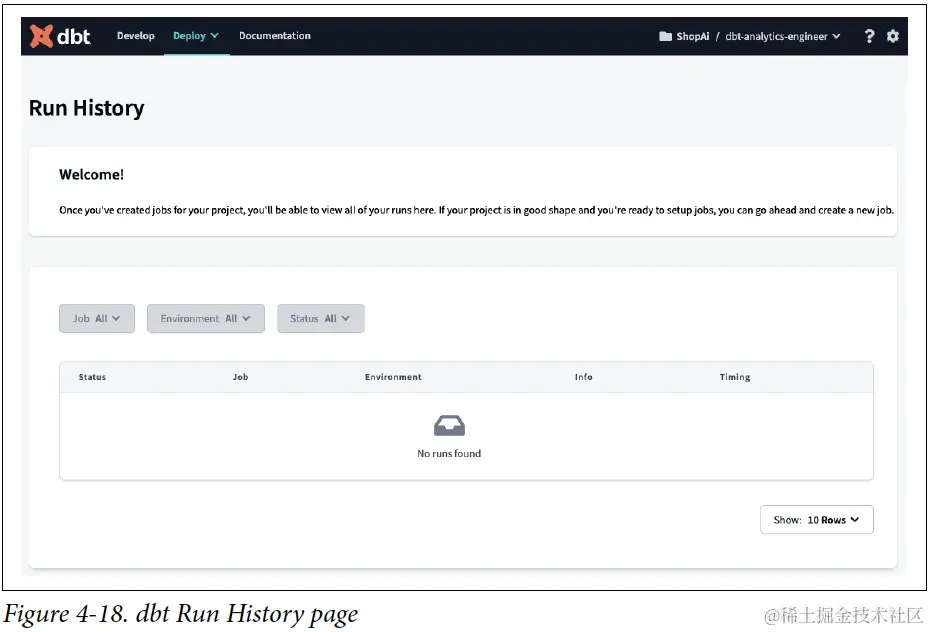Open the Deploy menu

196,36
